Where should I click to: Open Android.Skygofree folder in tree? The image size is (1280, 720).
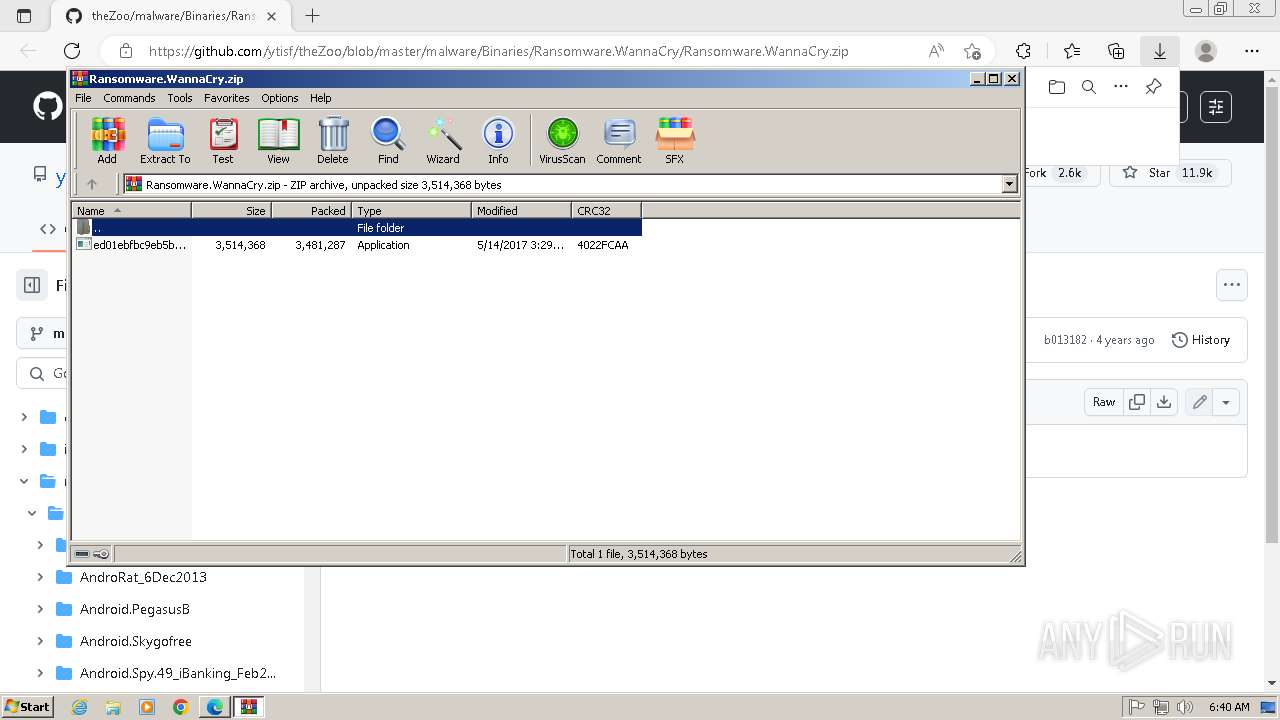coord(136,641)
